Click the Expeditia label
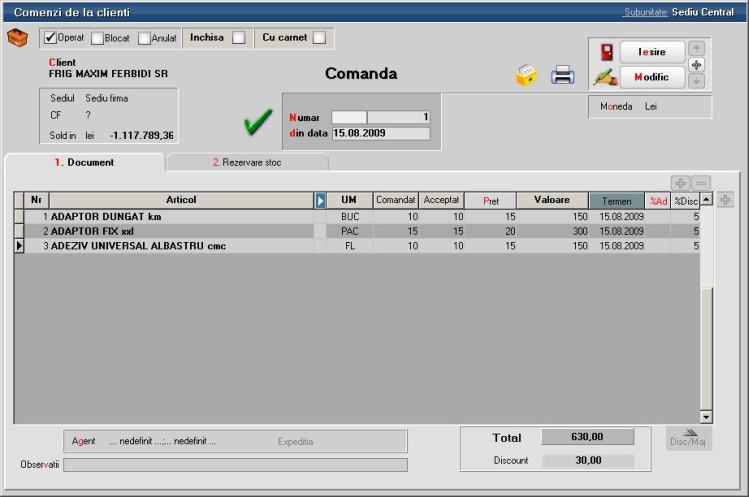This screenshot has height=497, width=749. [295, 442]
